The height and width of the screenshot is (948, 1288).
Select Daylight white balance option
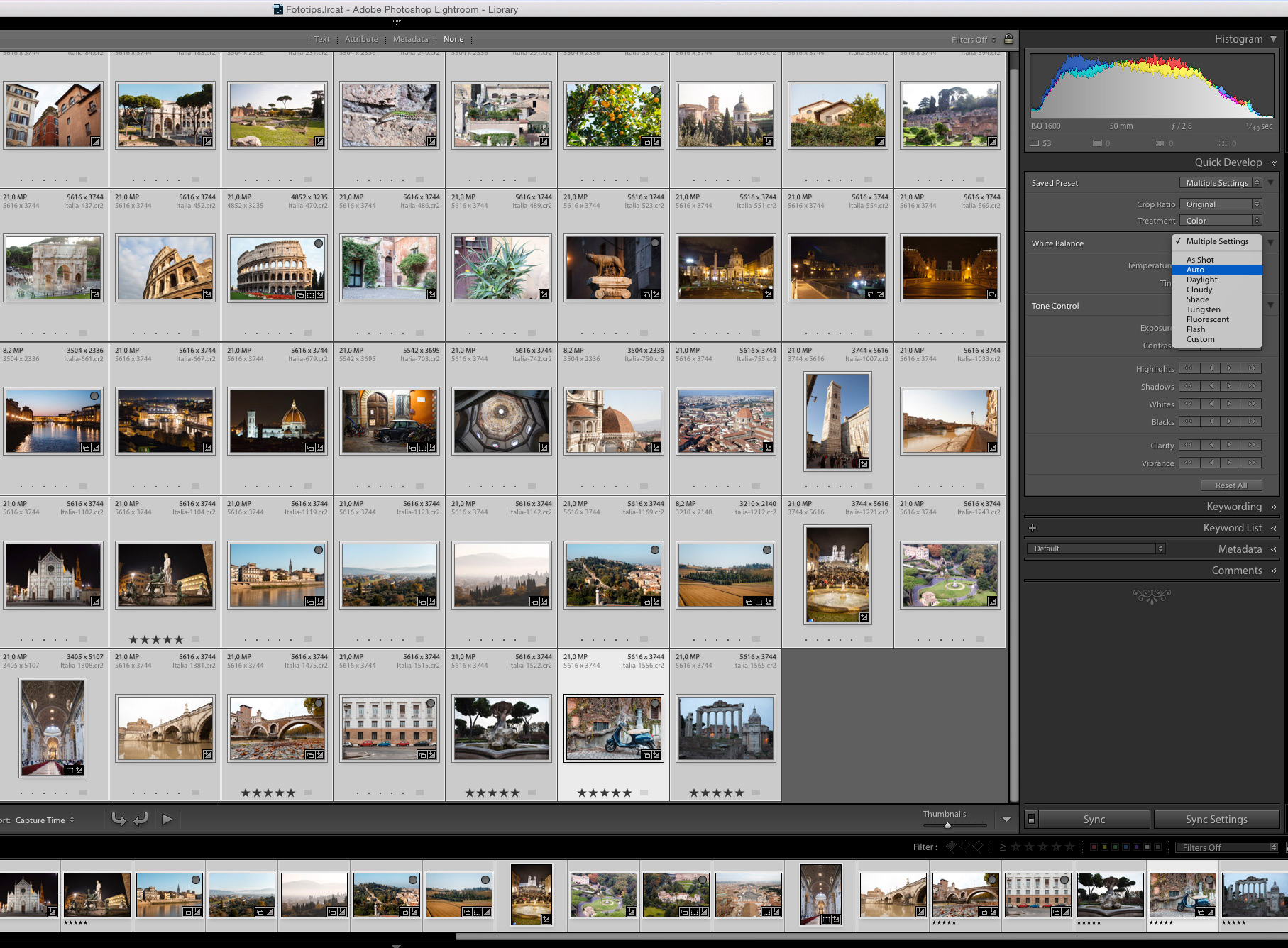(1201, 280)
